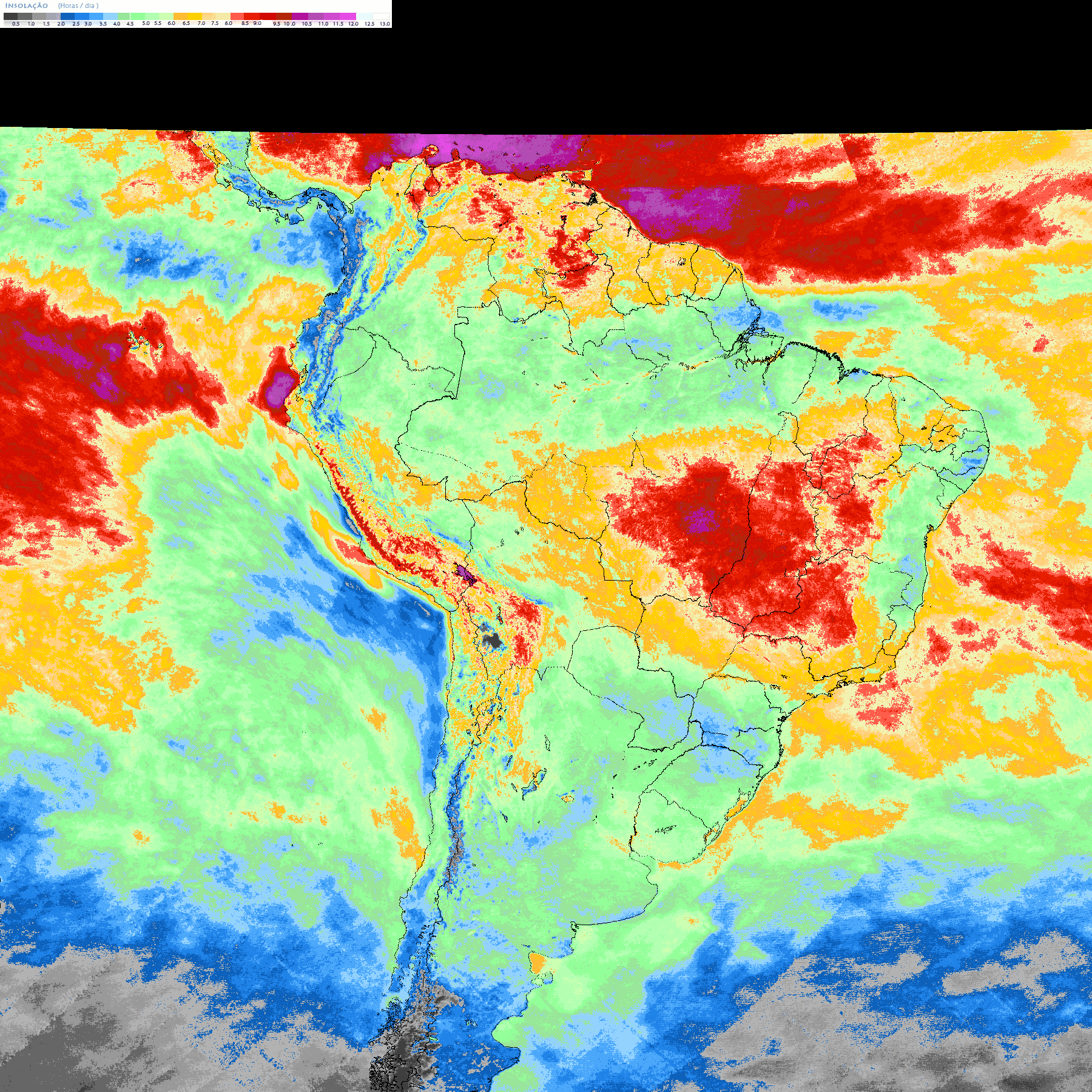The height and width of the screenshot is (1092, 1092).
Task: Select the white swatch above 13.0
Action: coord(381,16)
